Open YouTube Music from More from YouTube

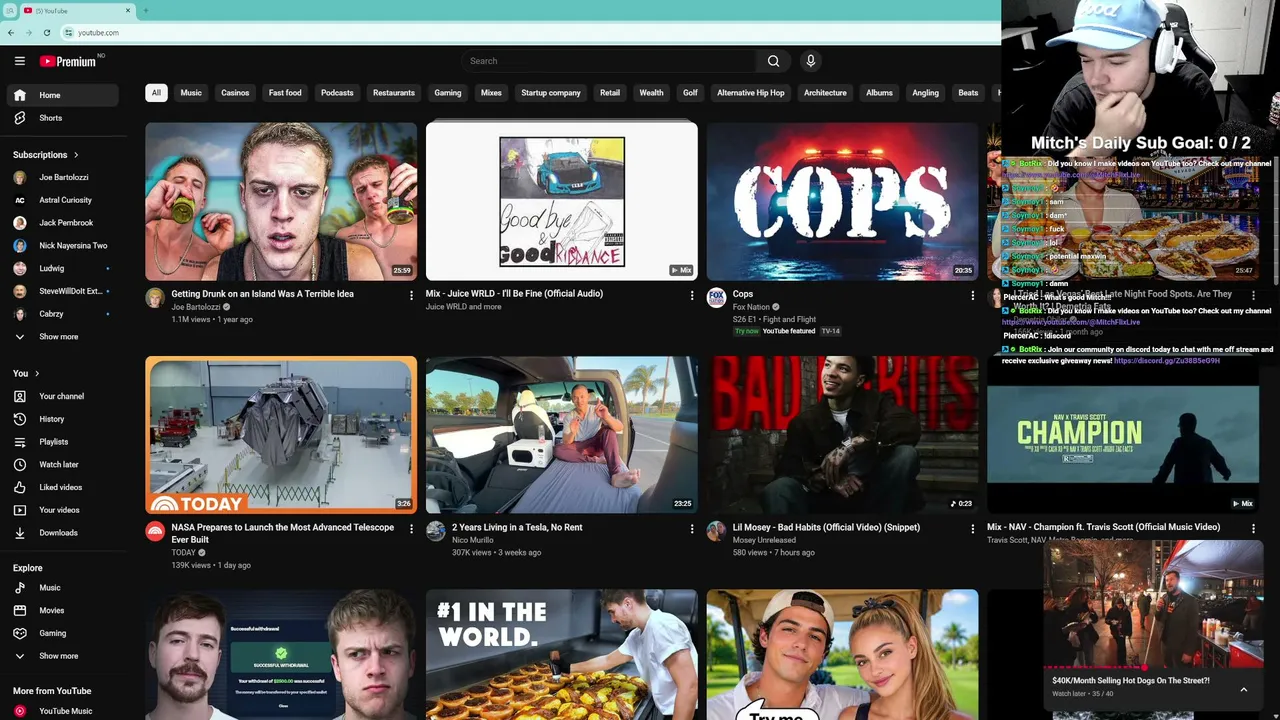tap(63, 711)
